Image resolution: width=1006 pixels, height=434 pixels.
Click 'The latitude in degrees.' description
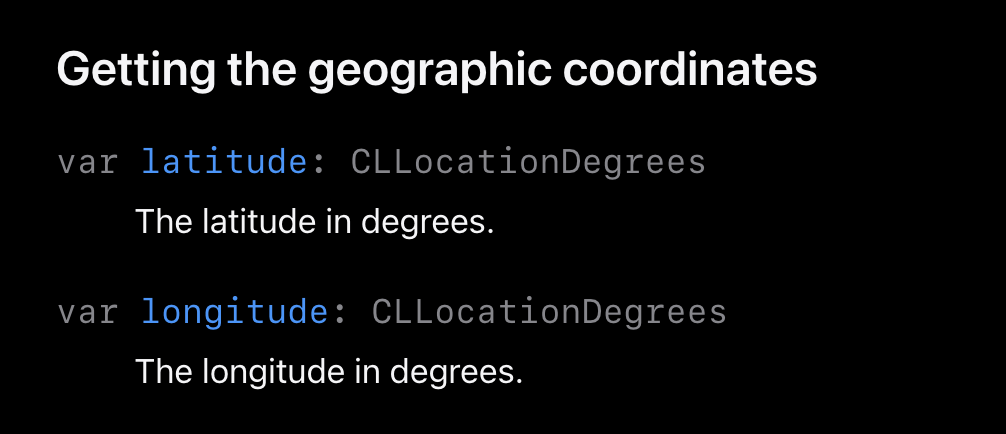314,222
